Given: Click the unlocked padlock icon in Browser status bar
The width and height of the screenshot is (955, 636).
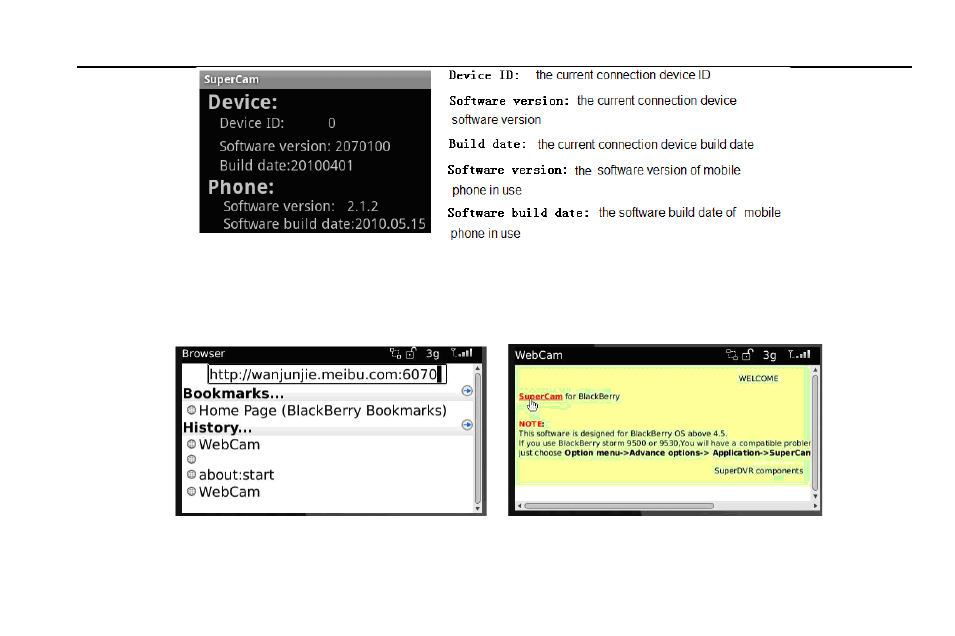Looking at the screenshot, I should [411, 353].
